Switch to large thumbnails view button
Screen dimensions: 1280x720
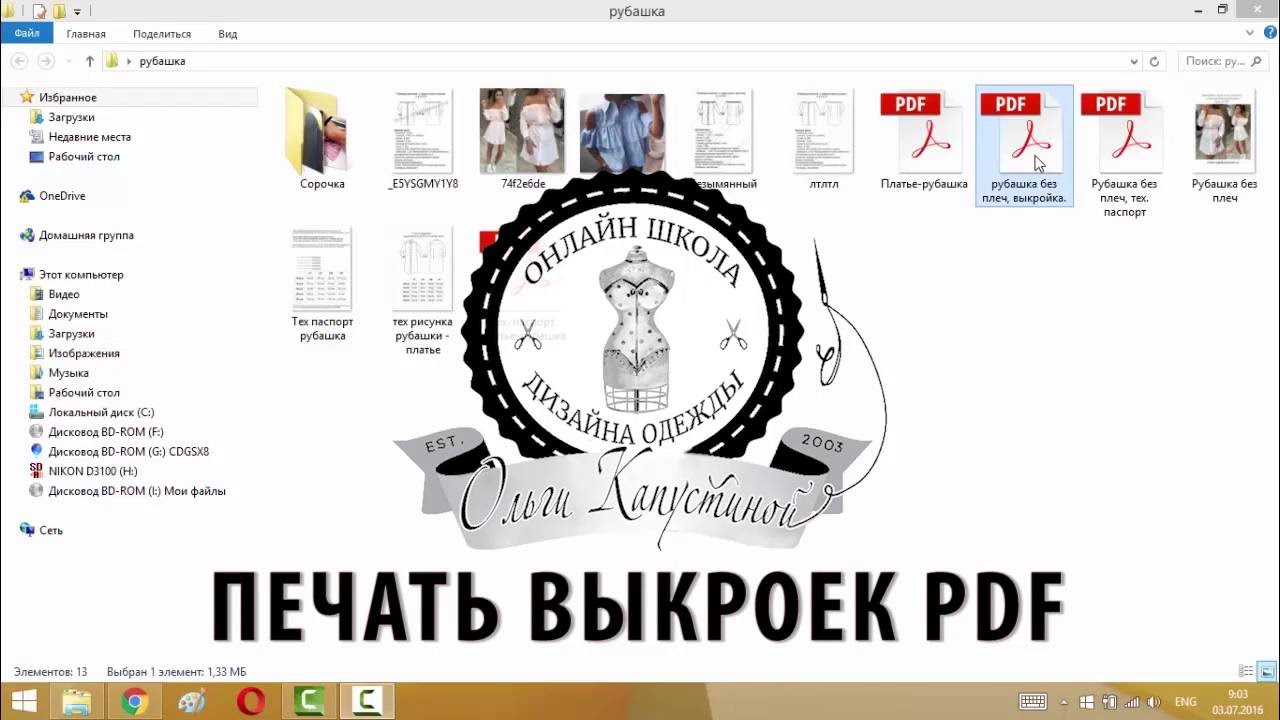click(x=1267, y=672)
